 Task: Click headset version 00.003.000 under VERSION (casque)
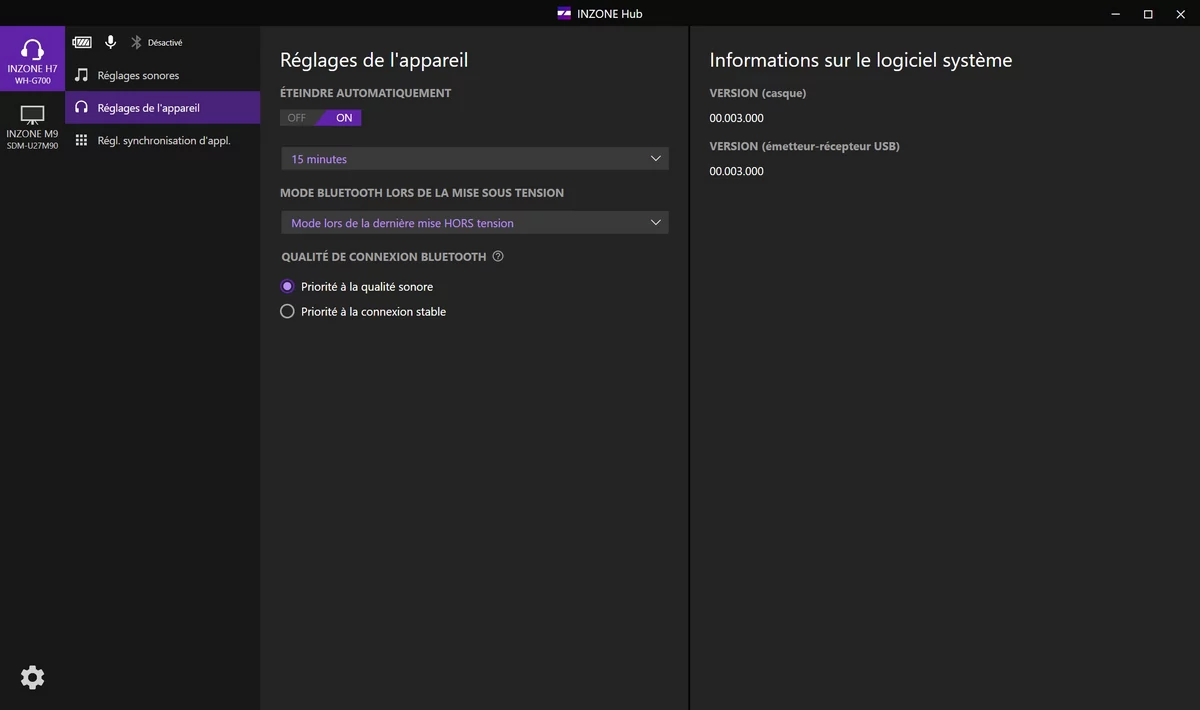click(x=736, y=118)
